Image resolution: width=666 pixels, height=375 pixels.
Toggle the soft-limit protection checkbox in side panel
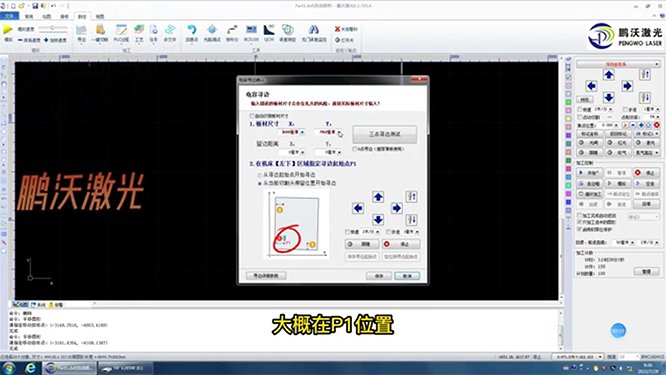(x=579, y=229)
